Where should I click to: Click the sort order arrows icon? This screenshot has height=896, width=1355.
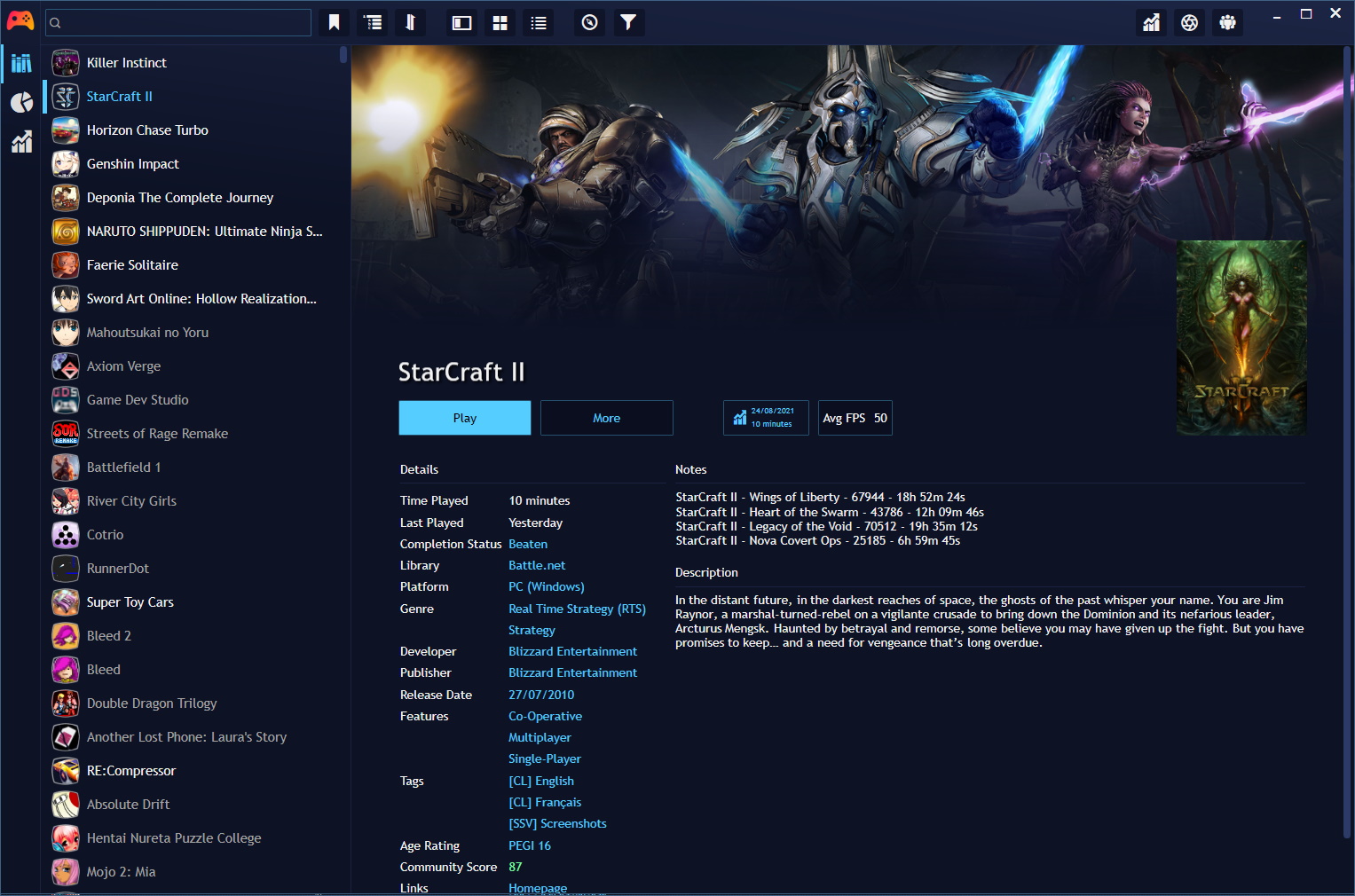pyautogui.click(x=410, y=22)
